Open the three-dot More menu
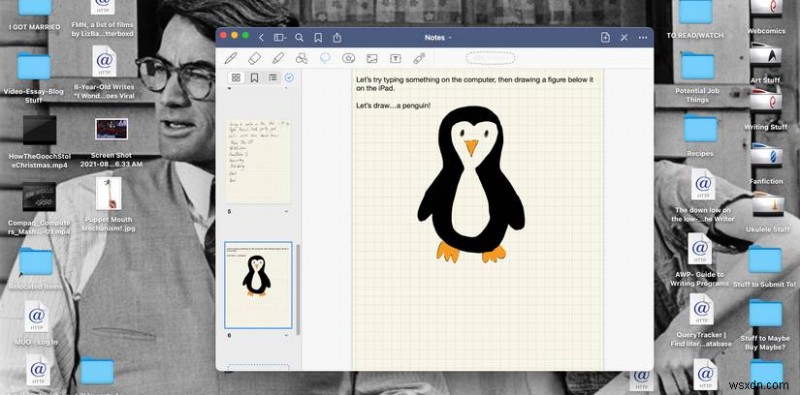This screenshot has width=800, height=395. 643,38
